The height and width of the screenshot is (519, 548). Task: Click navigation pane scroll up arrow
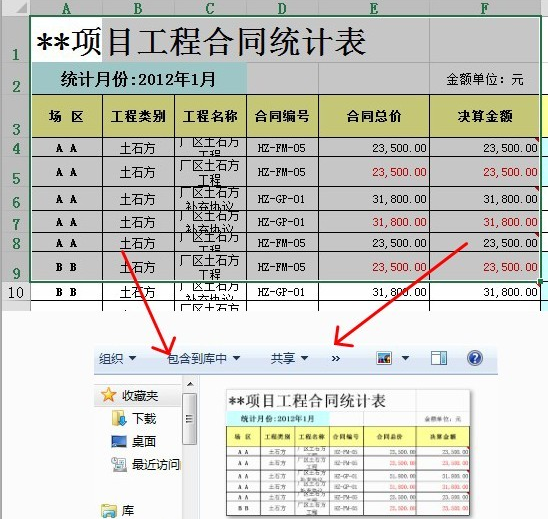click(190, 384)
